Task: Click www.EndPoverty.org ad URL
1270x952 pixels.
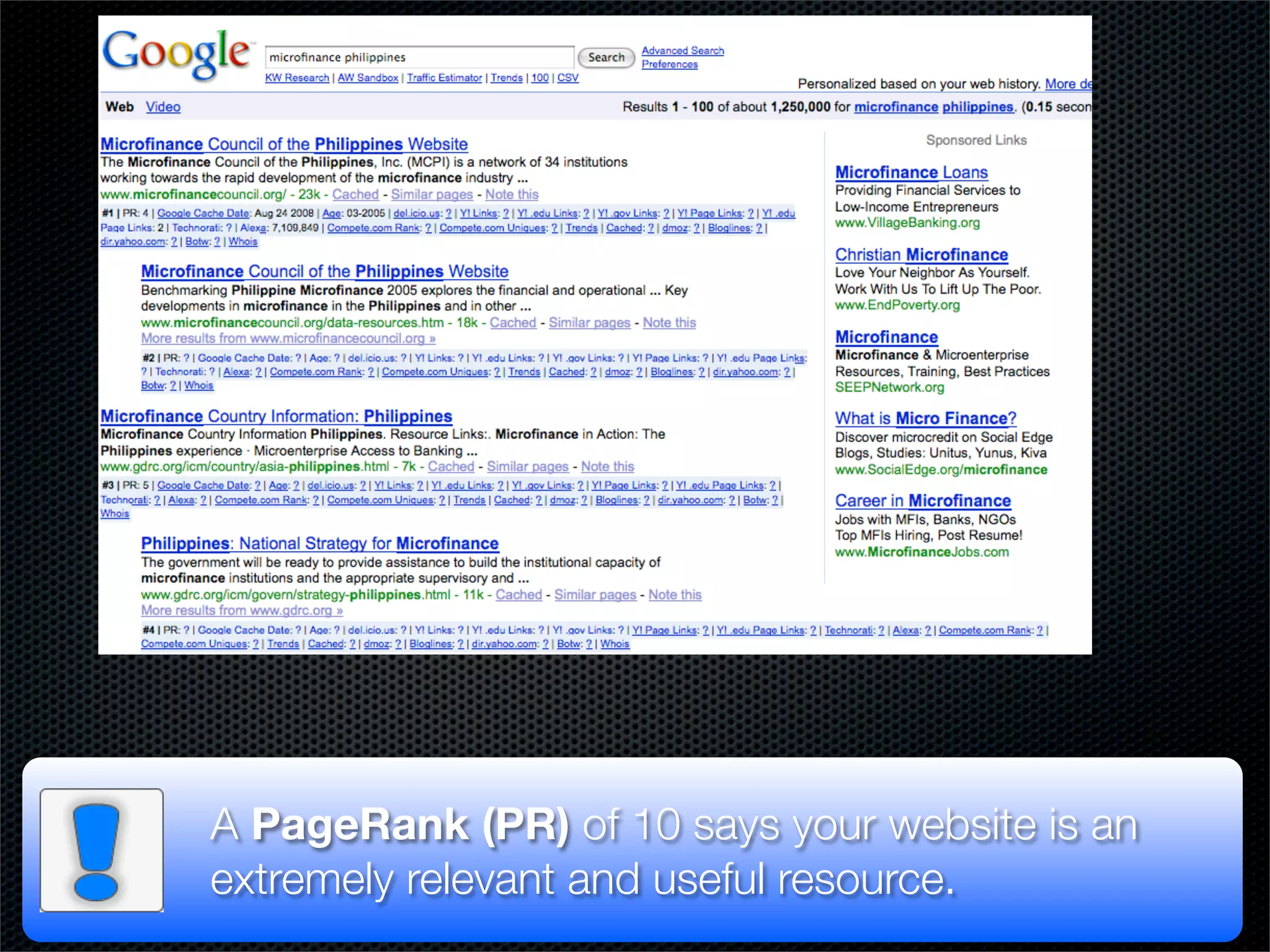Action: coord(897,306)
